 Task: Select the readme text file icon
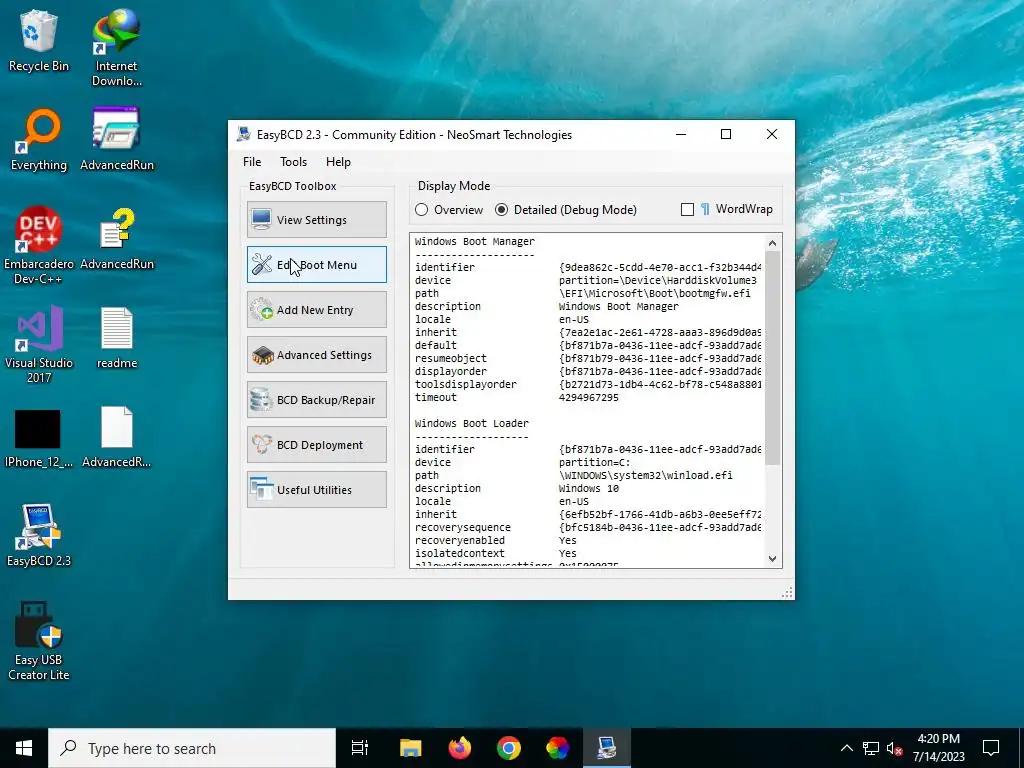coord(117,338)
